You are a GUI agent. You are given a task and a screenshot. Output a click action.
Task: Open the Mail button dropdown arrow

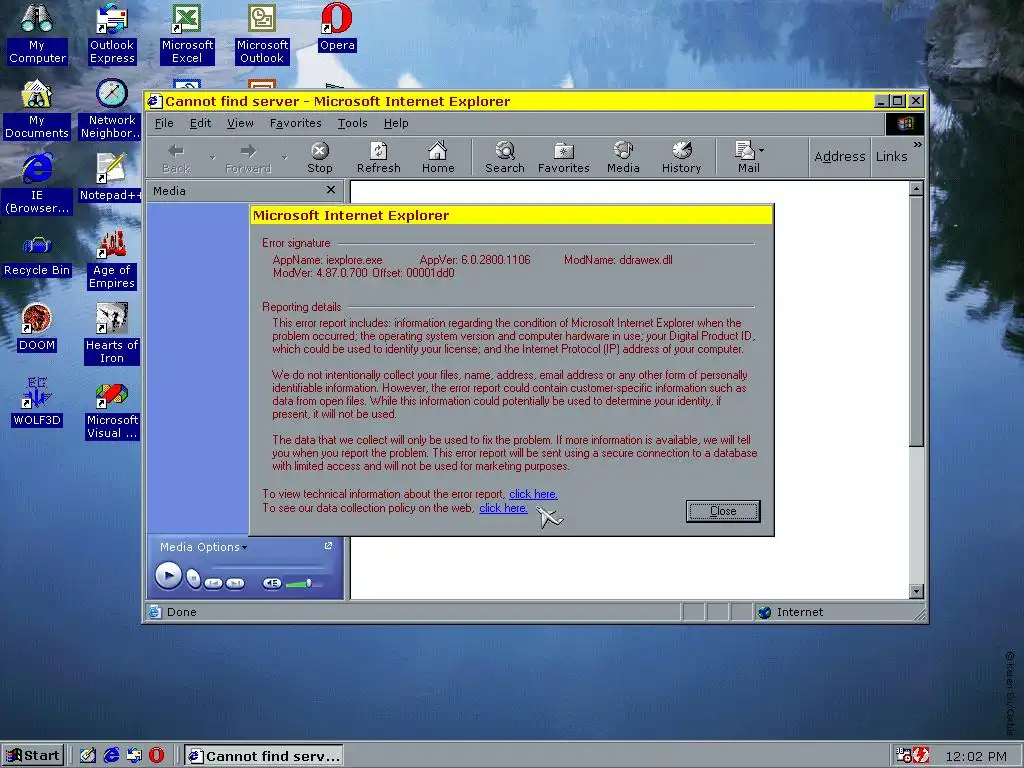point(761,151)
